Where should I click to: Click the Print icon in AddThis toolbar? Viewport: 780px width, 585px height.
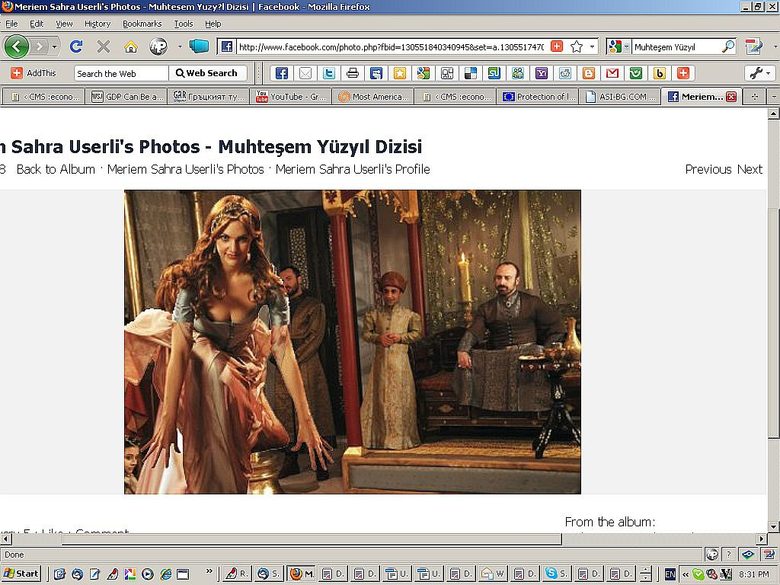352,74
